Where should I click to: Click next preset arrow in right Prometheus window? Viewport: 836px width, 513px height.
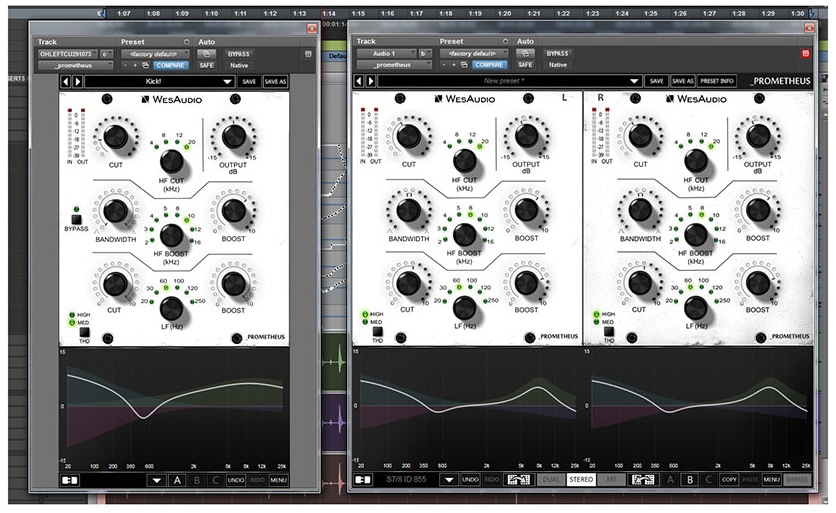point(371,81)
